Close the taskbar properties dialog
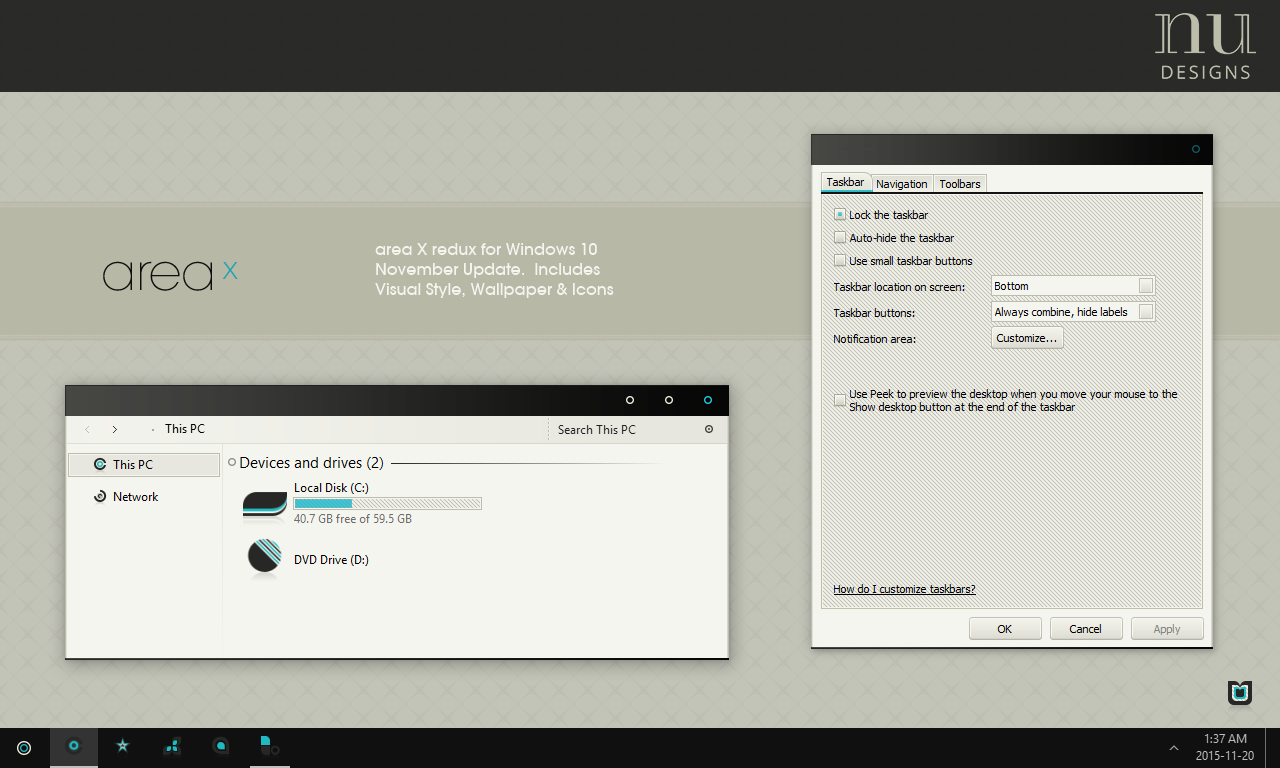Screen dimensions: 1280x768 (1196, 149)
